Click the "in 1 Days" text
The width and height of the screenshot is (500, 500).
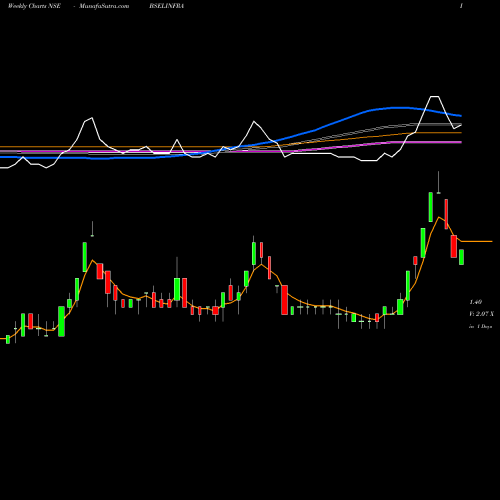pyautogui.click(x=481, y=327)
